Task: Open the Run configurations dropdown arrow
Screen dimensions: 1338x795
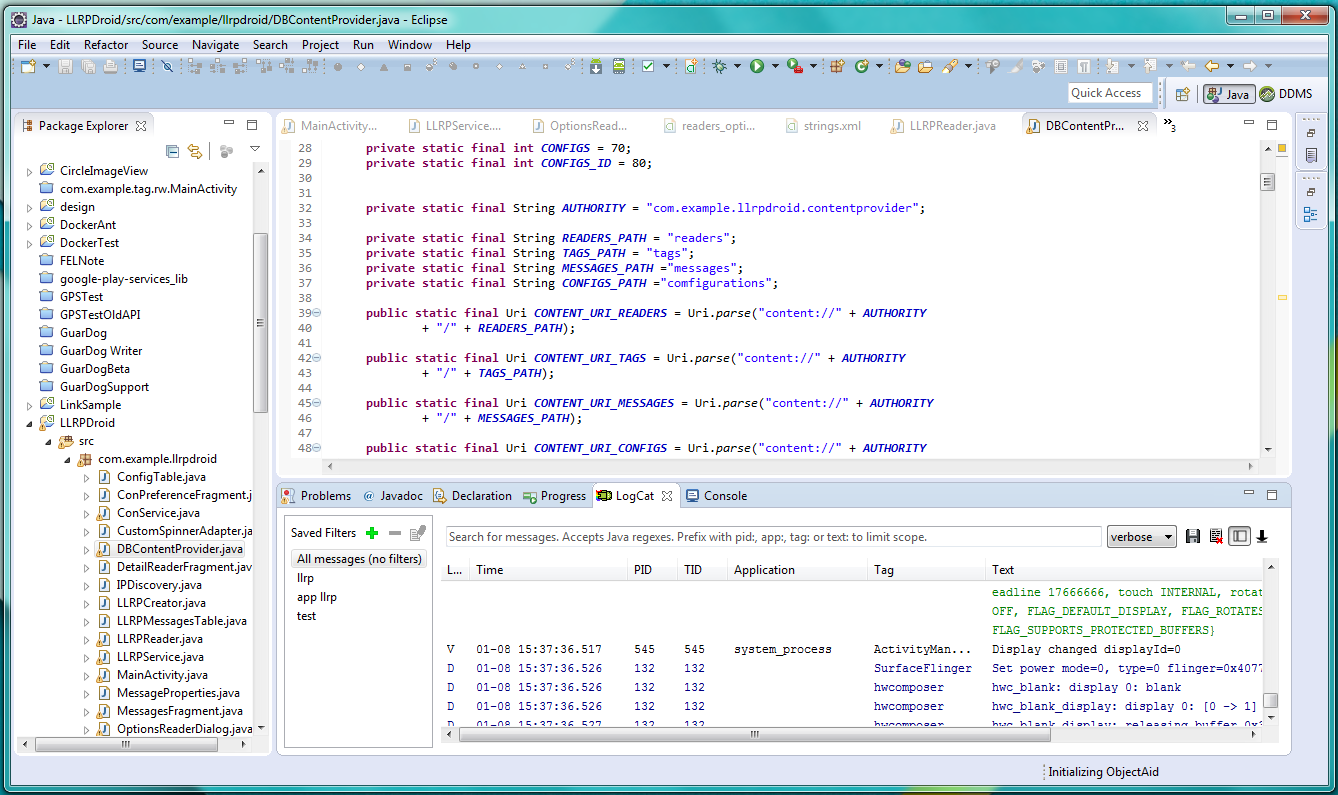Action: (775, 66)
